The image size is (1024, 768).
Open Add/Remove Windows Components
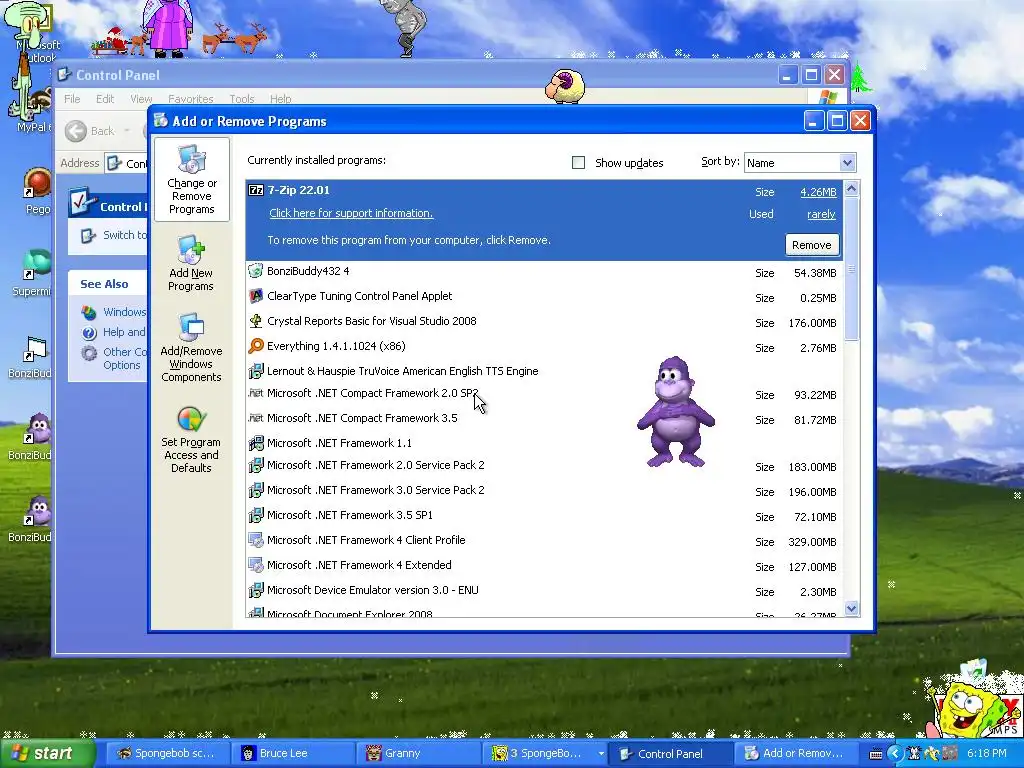191,348
